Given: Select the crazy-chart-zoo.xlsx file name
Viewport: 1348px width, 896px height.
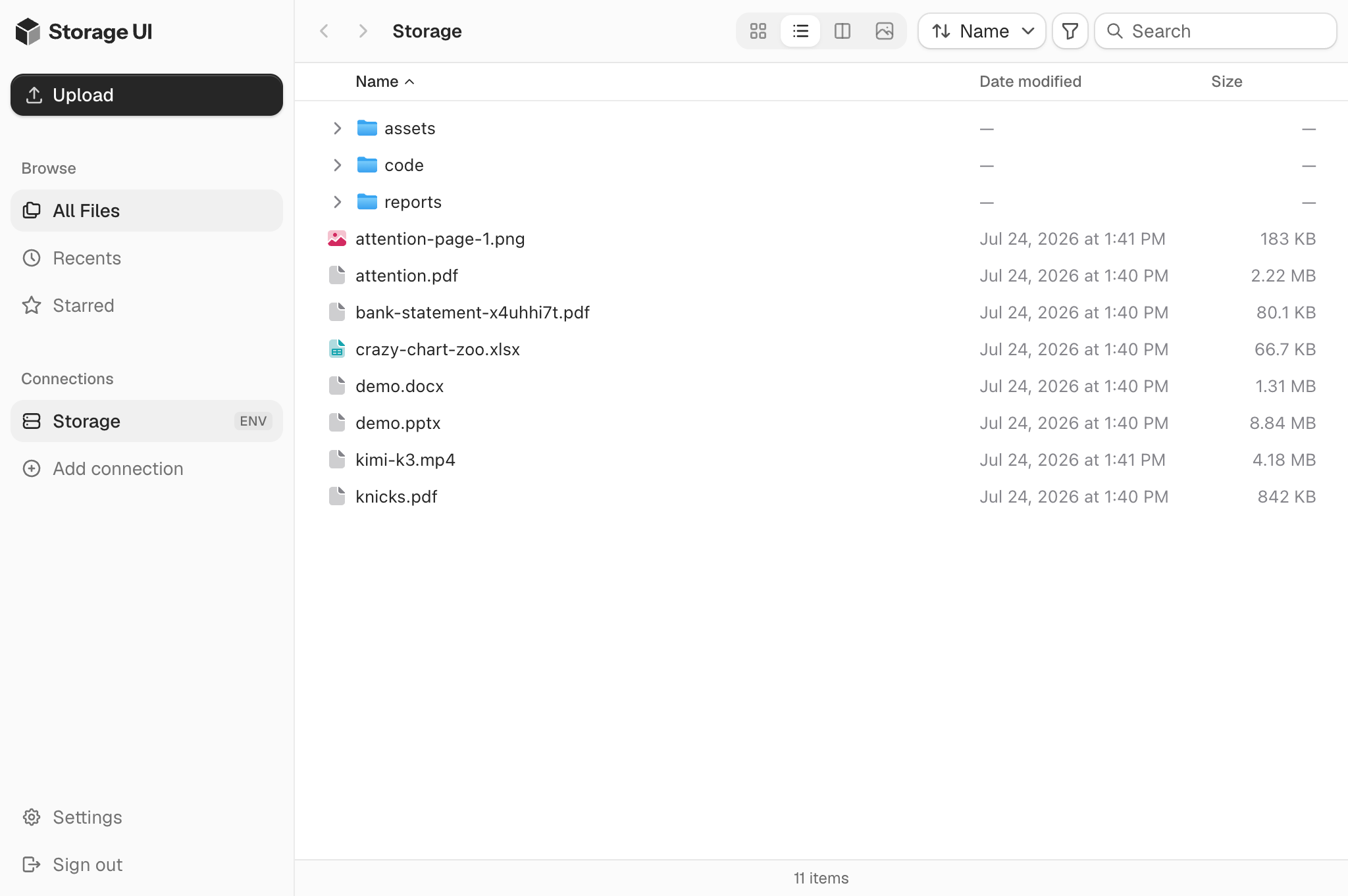Looking at the screenshot, I should 438,349.
